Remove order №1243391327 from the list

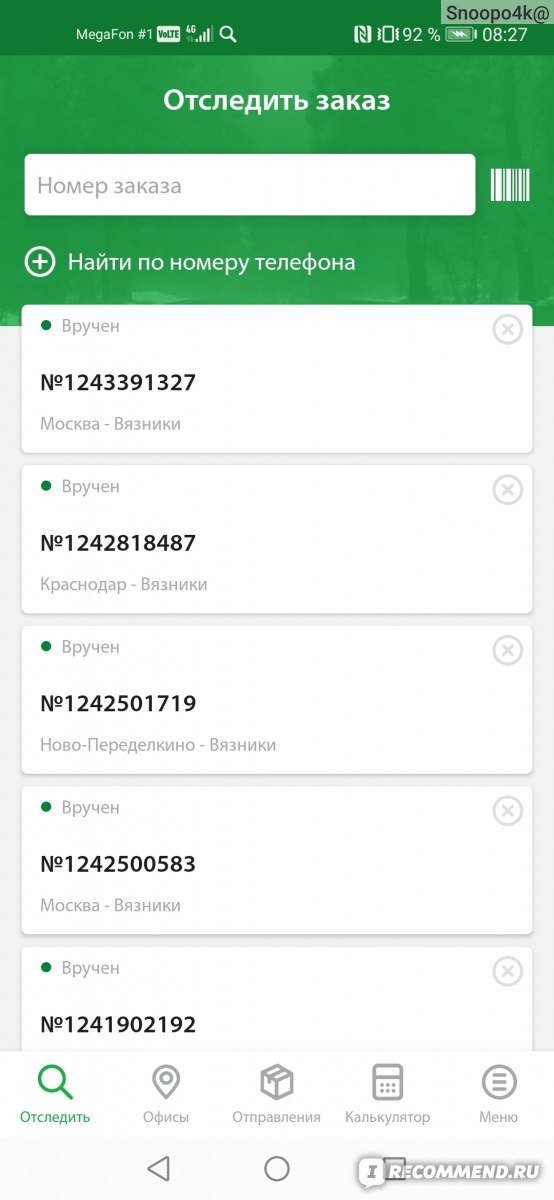(508, 329)
